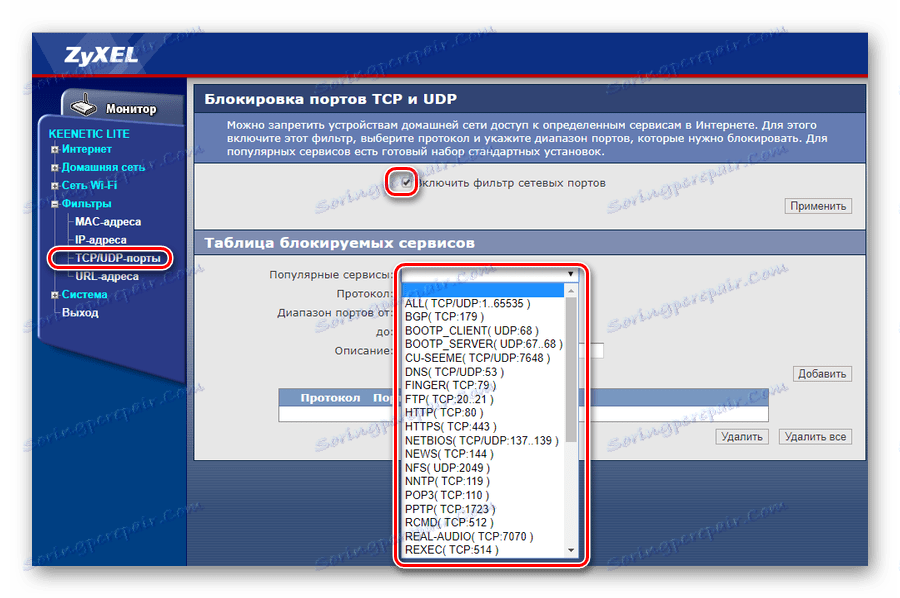The image size is (900, 598).
Task: Select REAL-AUDIO( TCP:7070 ) entry
Action: coord(483,537)
